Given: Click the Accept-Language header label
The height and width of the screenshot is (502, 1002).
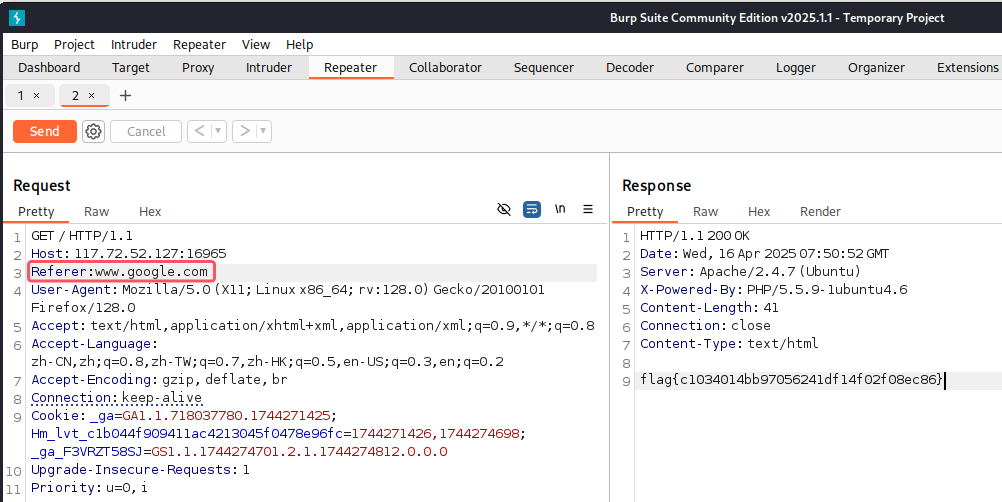Looking at the screenshot, I should pyautogui.click(x=95, y=344).
